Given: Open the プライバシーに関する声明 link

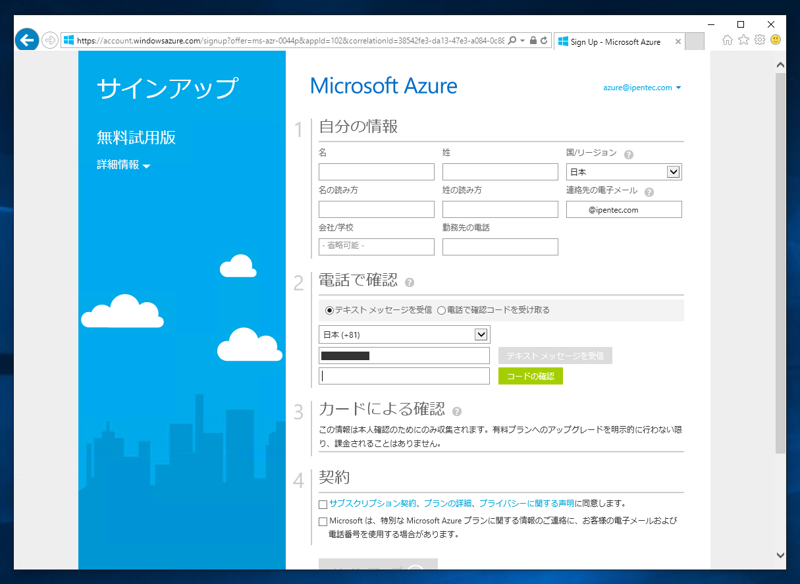Looking at the screenshot, I should 527,503.
